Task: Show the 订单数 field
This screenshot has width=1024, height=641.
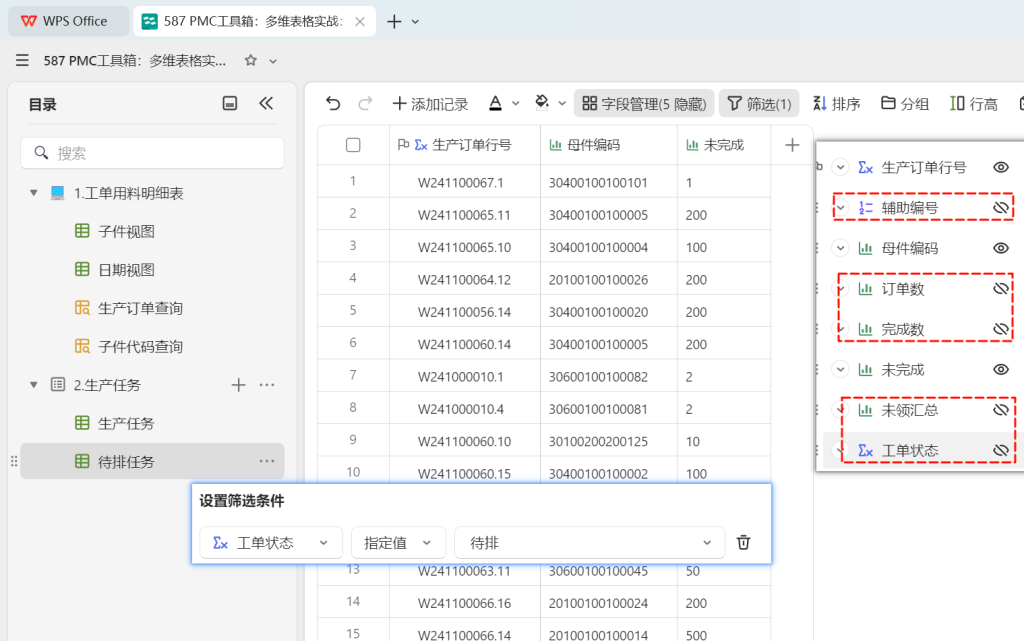Action: (x=1001, y=289)
